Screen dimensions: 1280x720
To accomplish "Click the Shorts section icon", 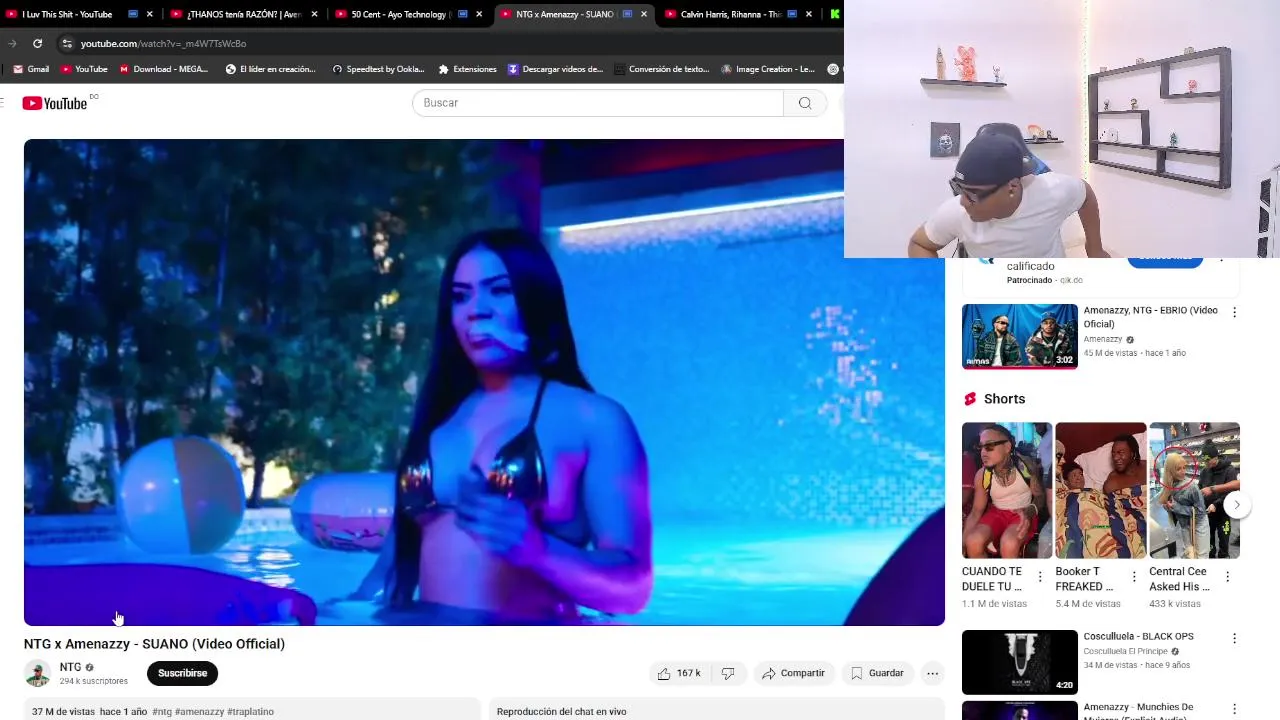I will 969,399.
